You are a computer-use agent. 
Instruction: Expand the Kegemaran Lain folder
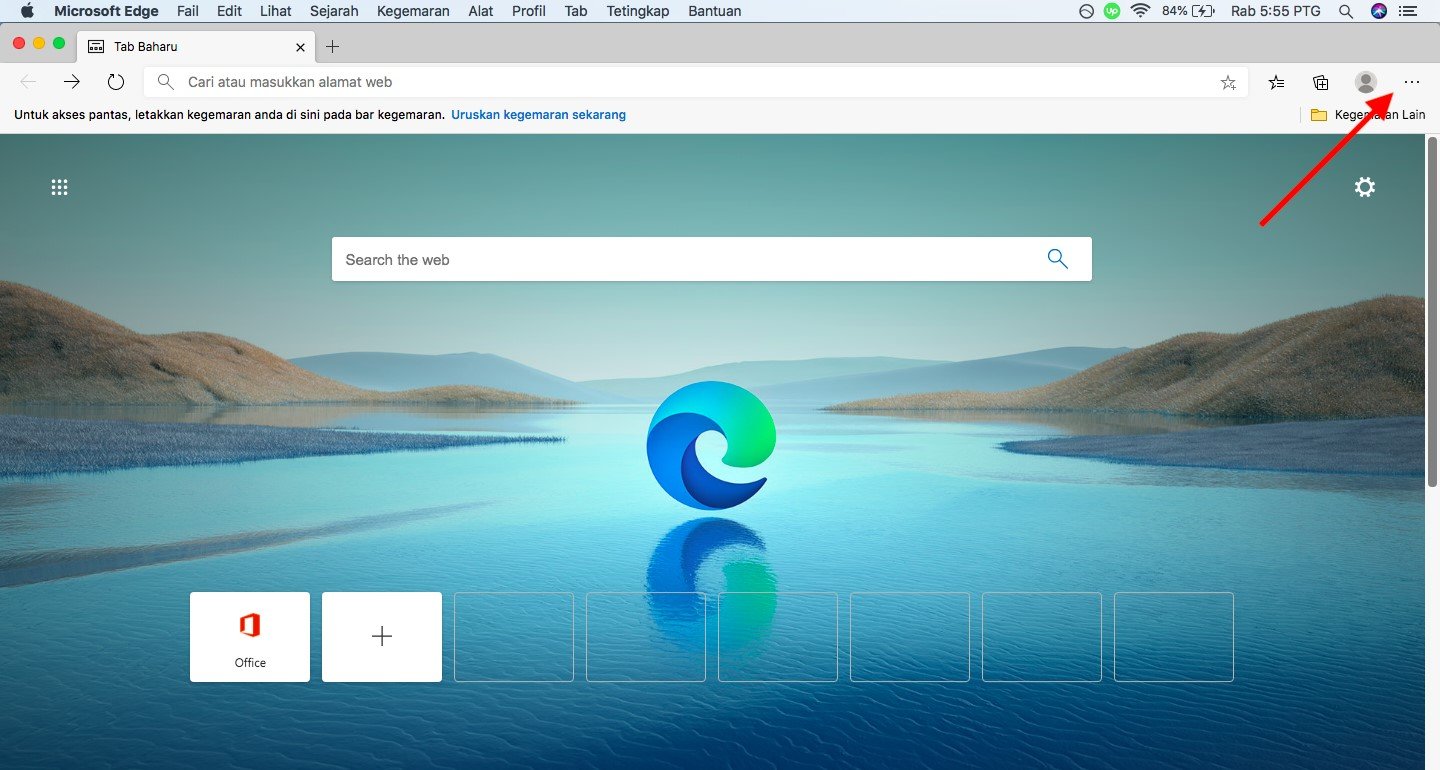tap(1368, 115)
